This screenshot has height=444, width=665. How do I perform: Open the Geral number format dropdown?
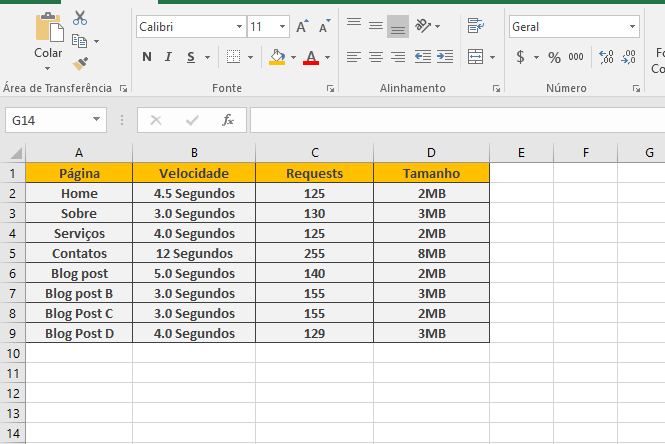coord(632,26)
